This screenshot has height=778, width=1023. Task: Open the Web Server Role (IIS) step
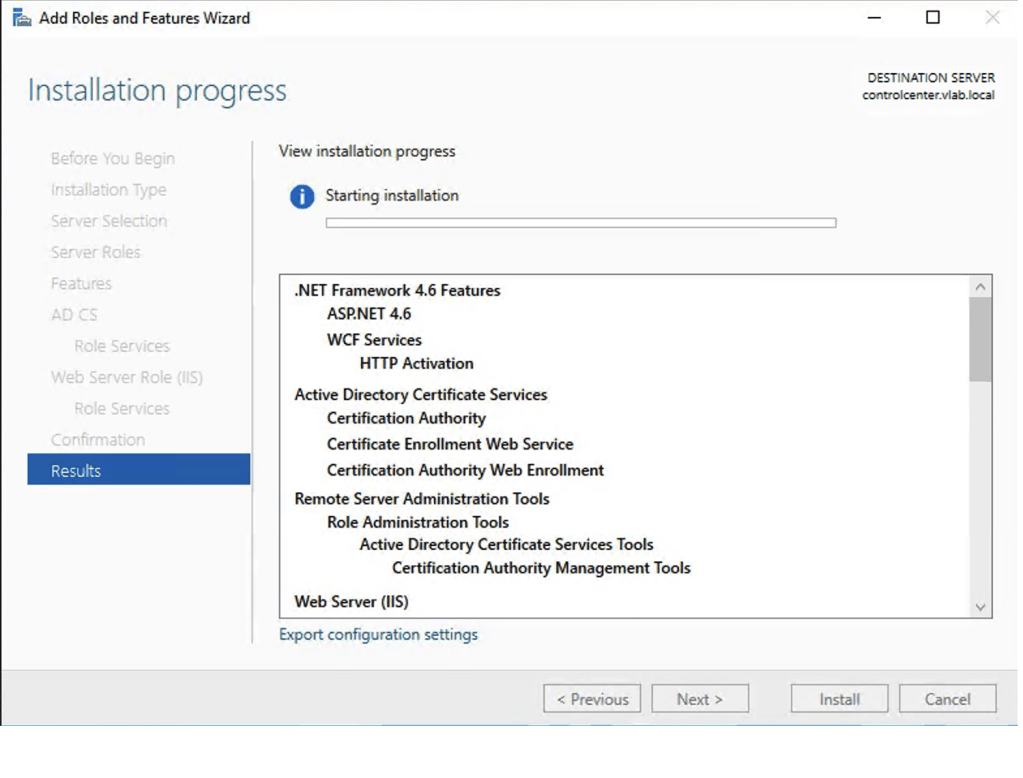click(127, 377)
